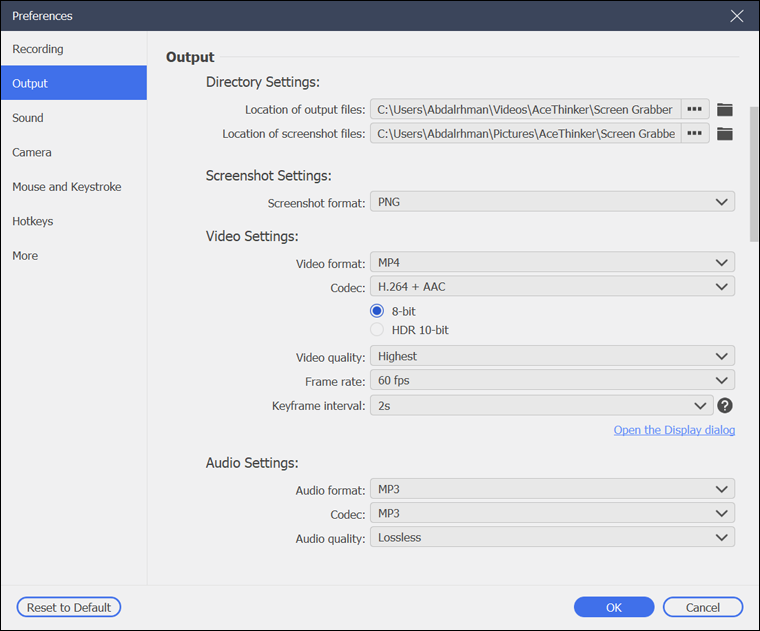Viewport: 760px width, 631px height.
Task: Close the Preferences window
Action: 737,16
